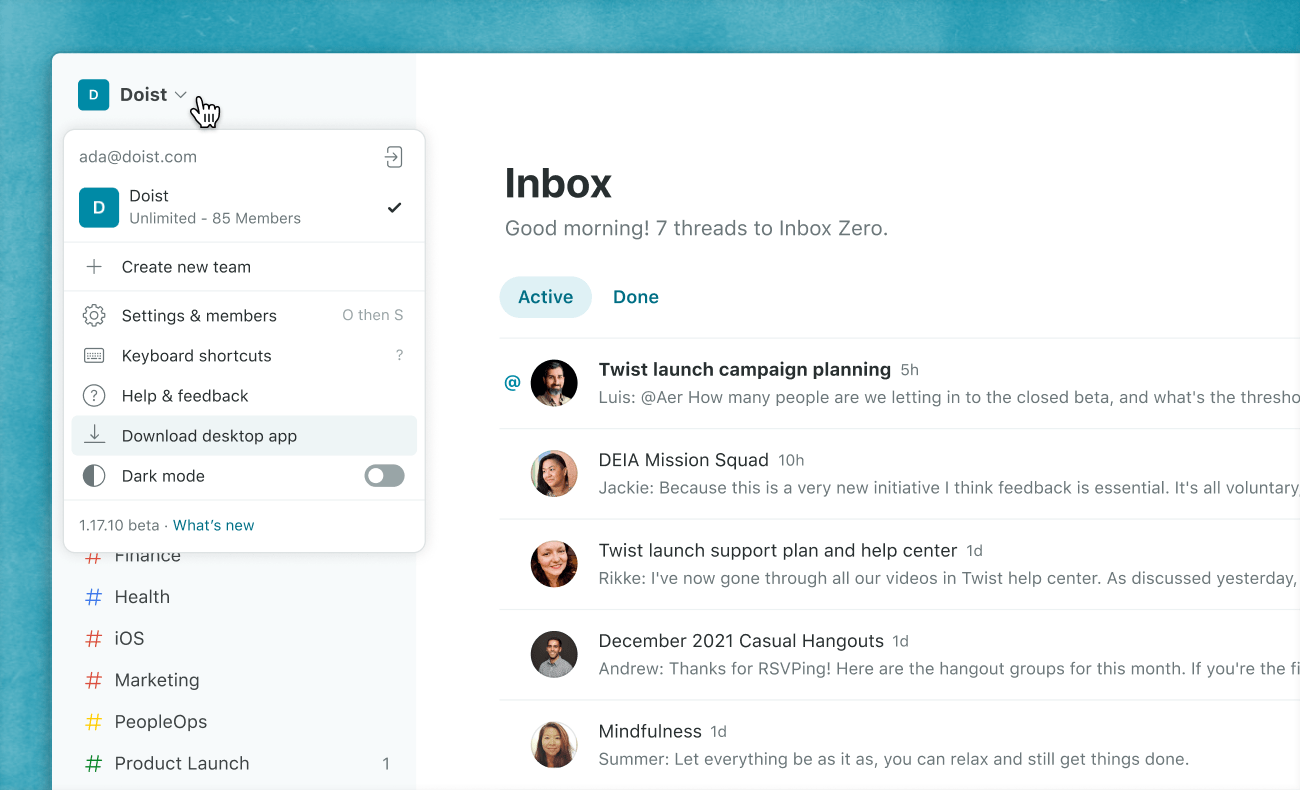Click the red hash icon beside iOS

click(x=94, y=638)
